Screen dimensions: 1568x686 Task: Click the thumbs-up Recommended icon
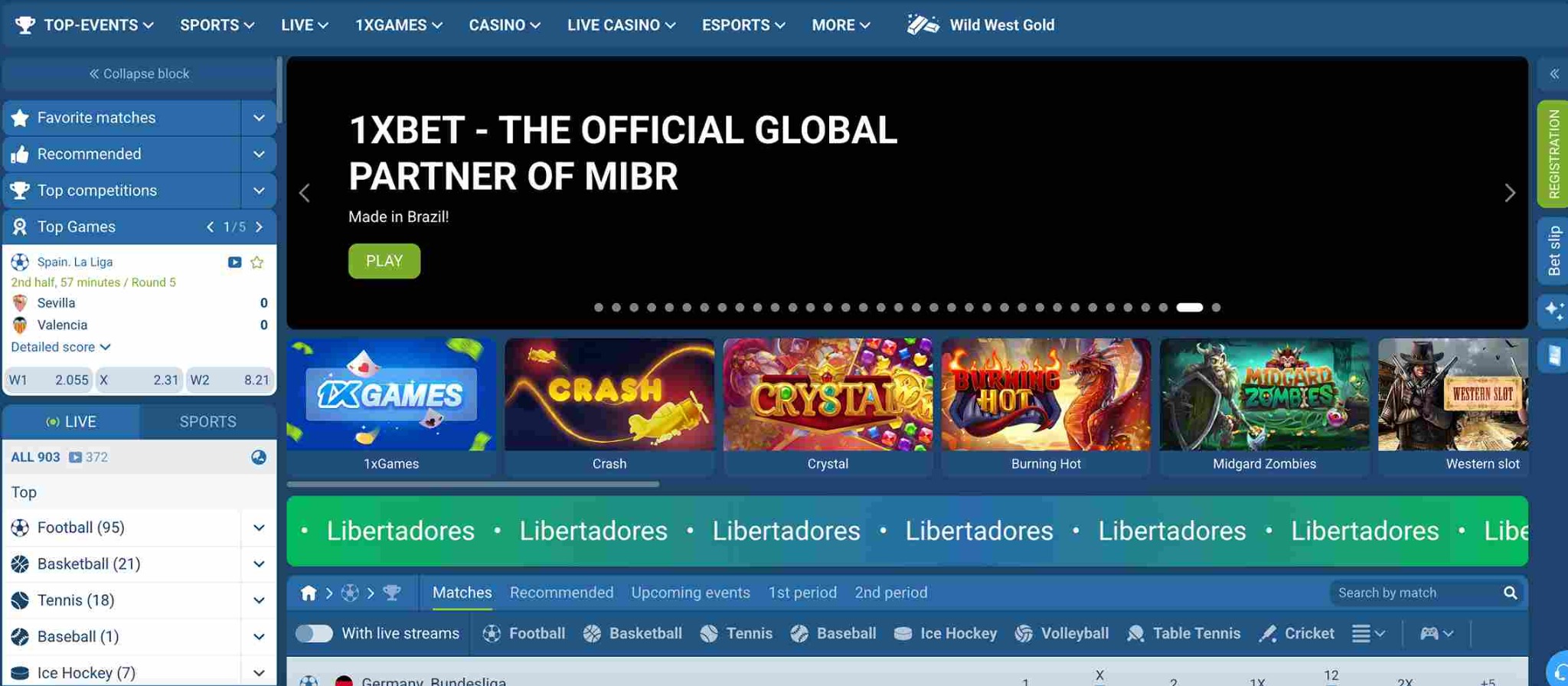20,154
